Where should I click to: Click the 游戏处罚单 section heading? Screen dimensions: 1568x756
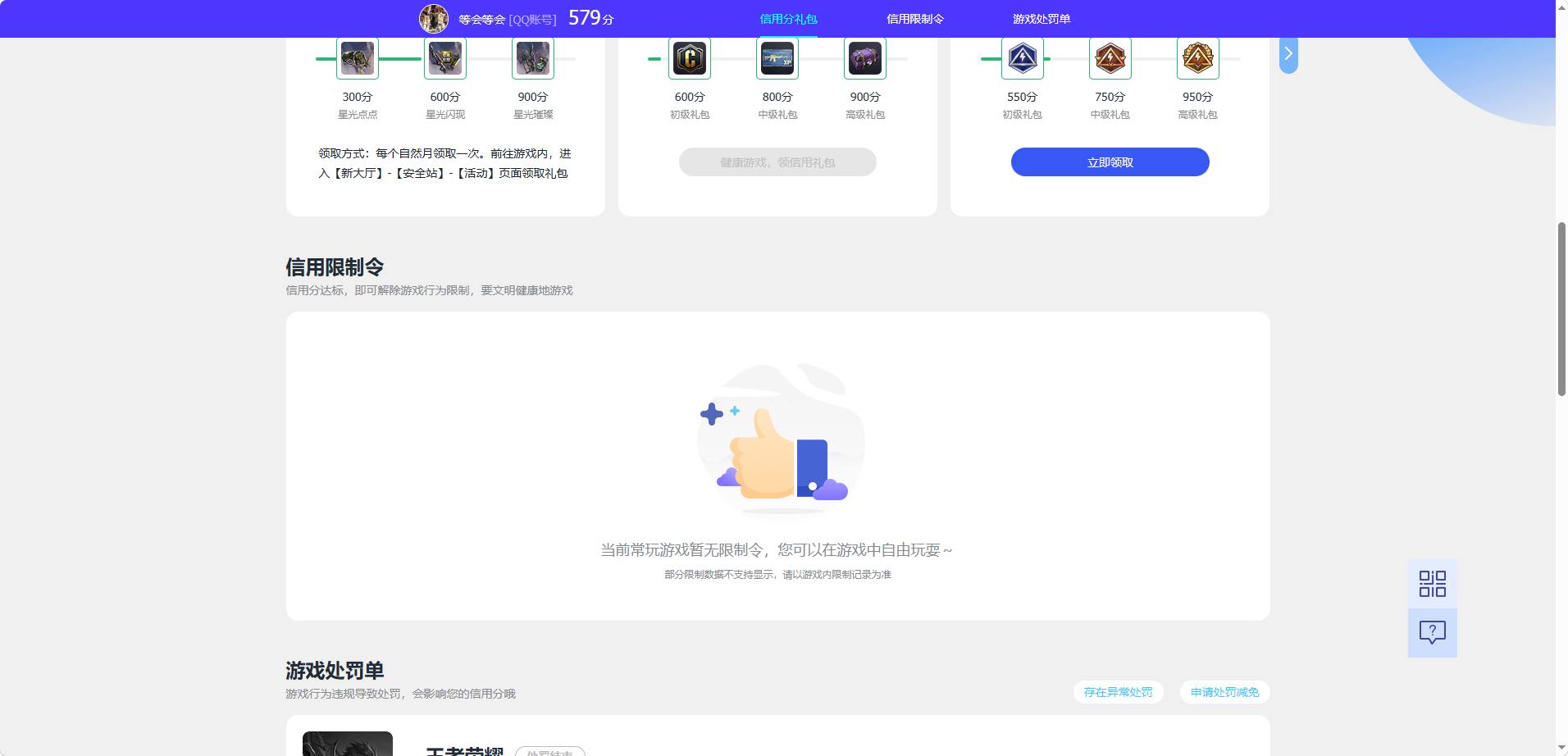pyautogui.click(x=335, y=671)
